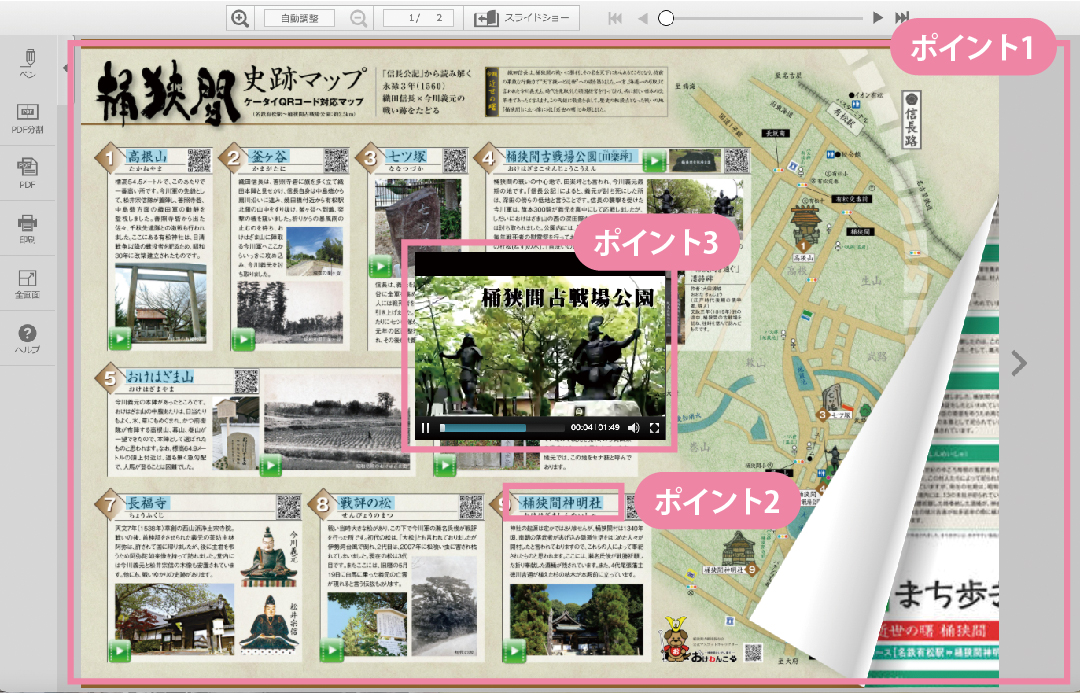The width and height of the screenshot is (1080, 693).
Task: Pause the playing video
Action: click(426, 428)
